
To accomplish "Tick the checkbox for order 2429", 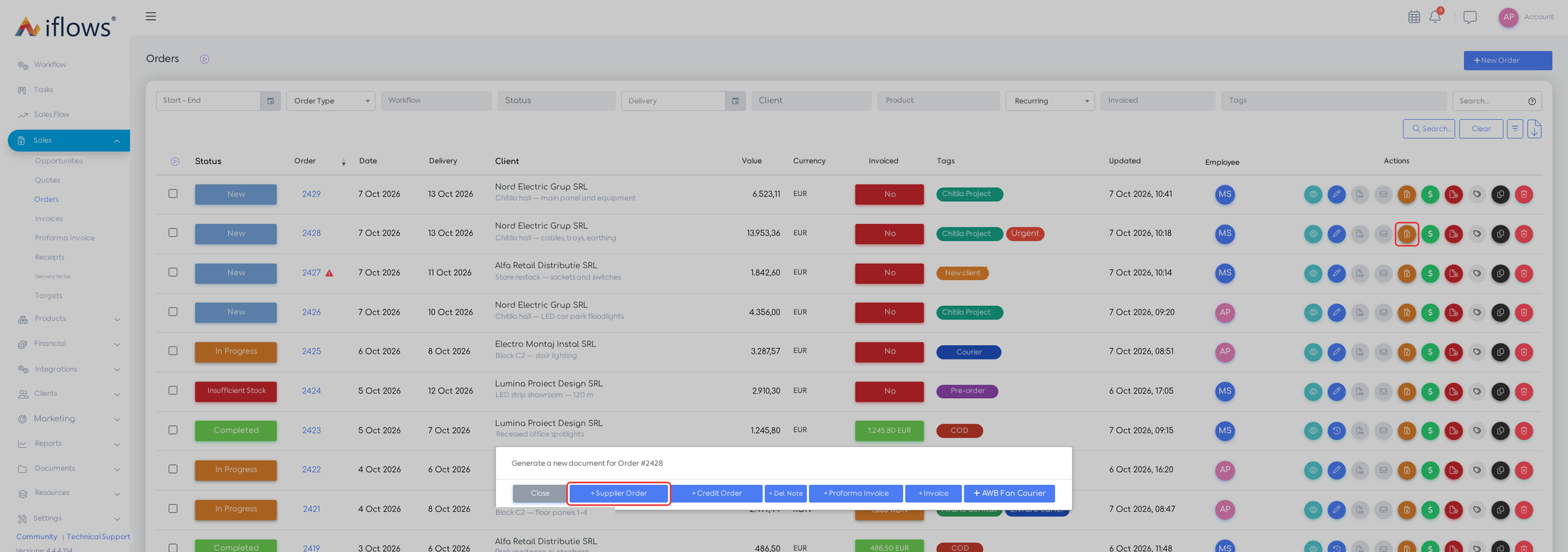I will (173, 194).
